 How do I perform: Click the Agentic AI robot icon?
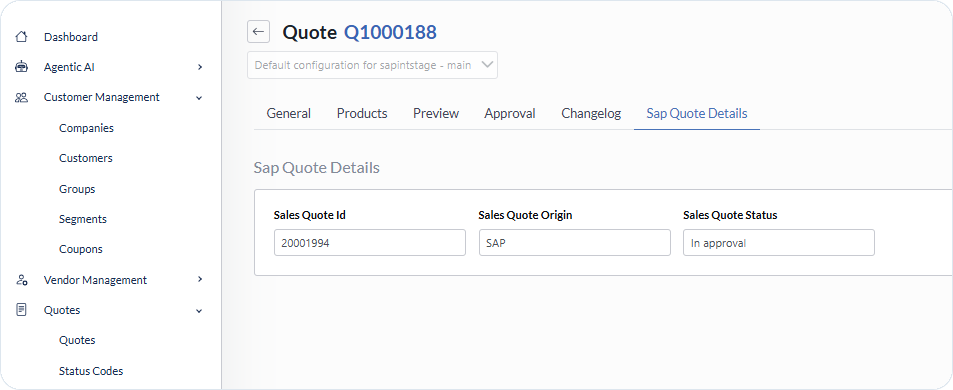(x=21, y=67)
